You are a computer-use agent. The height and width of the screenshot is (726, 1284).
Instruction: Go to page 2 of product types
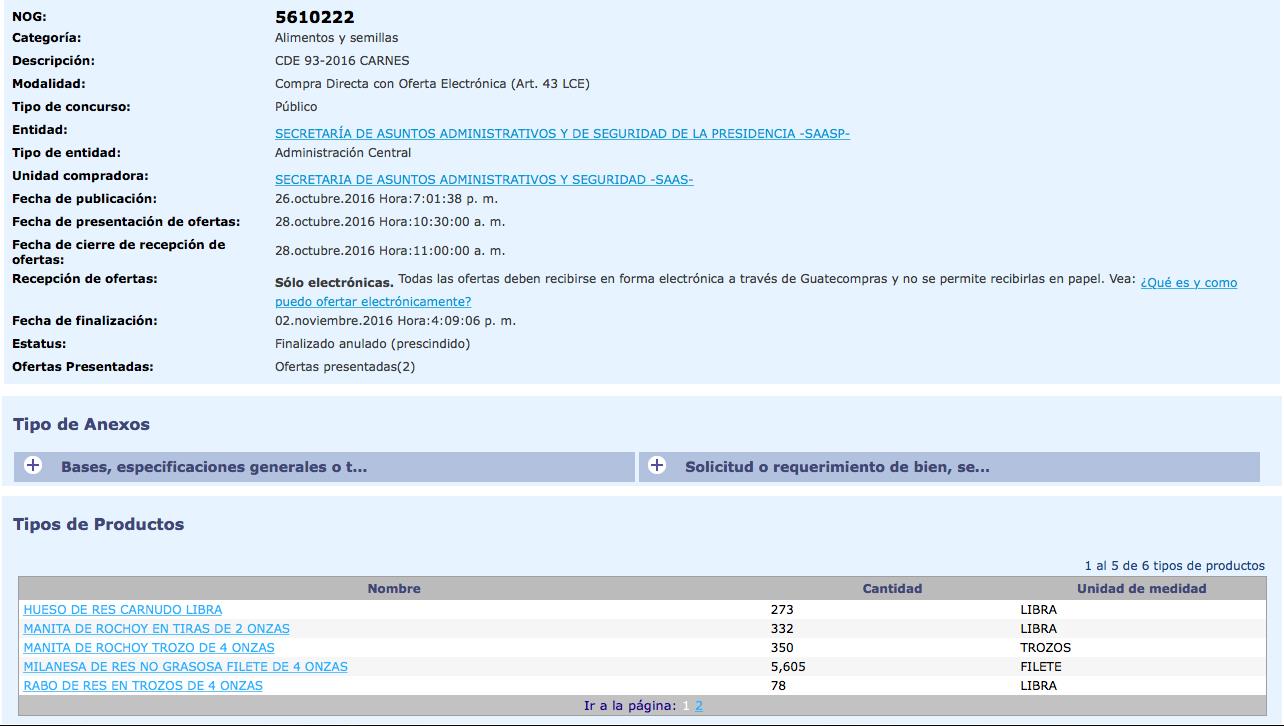[x=699, y=706]
